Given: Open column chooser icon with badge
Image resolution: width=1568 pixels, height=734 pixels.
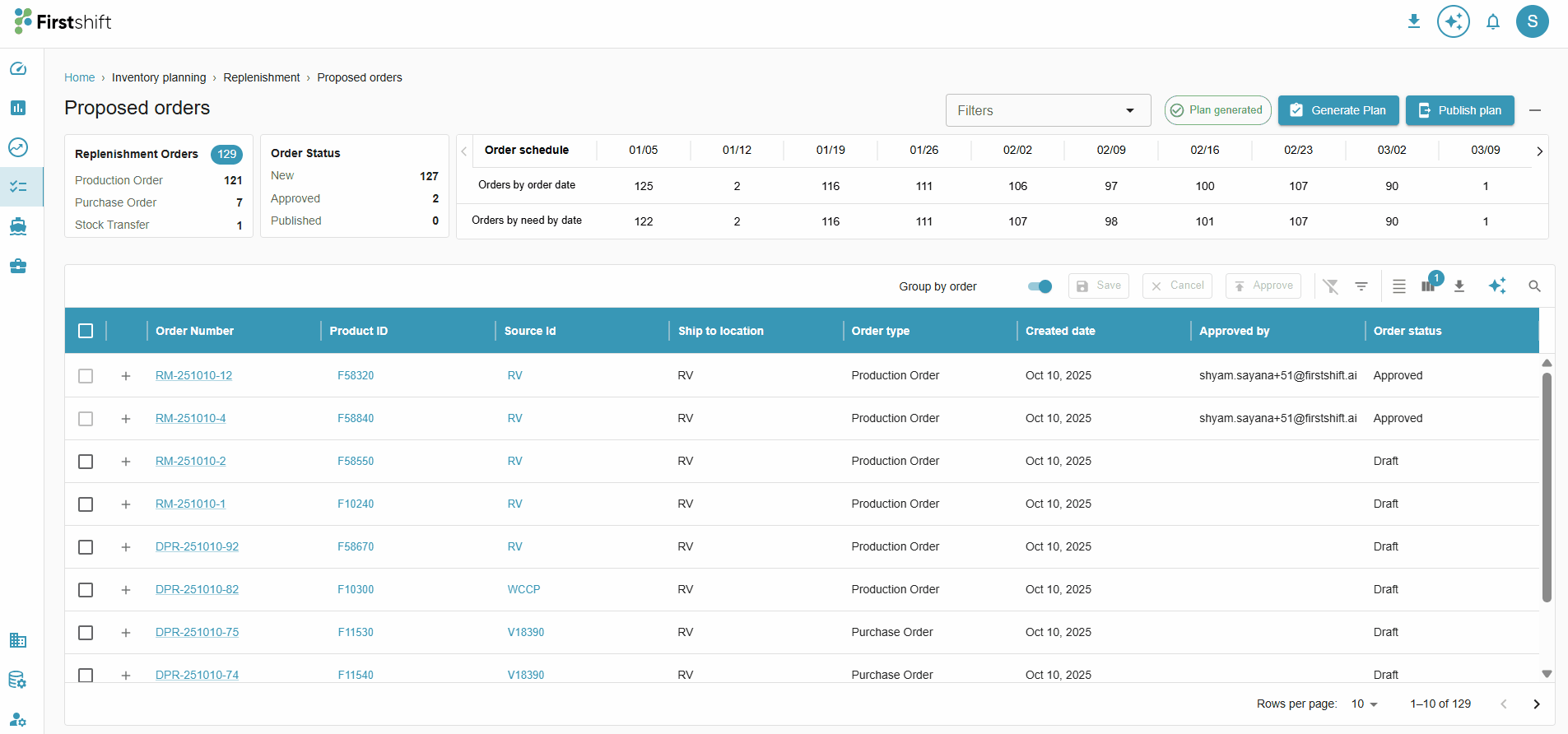Looking at the screenshot, I should coord(1429,286).
